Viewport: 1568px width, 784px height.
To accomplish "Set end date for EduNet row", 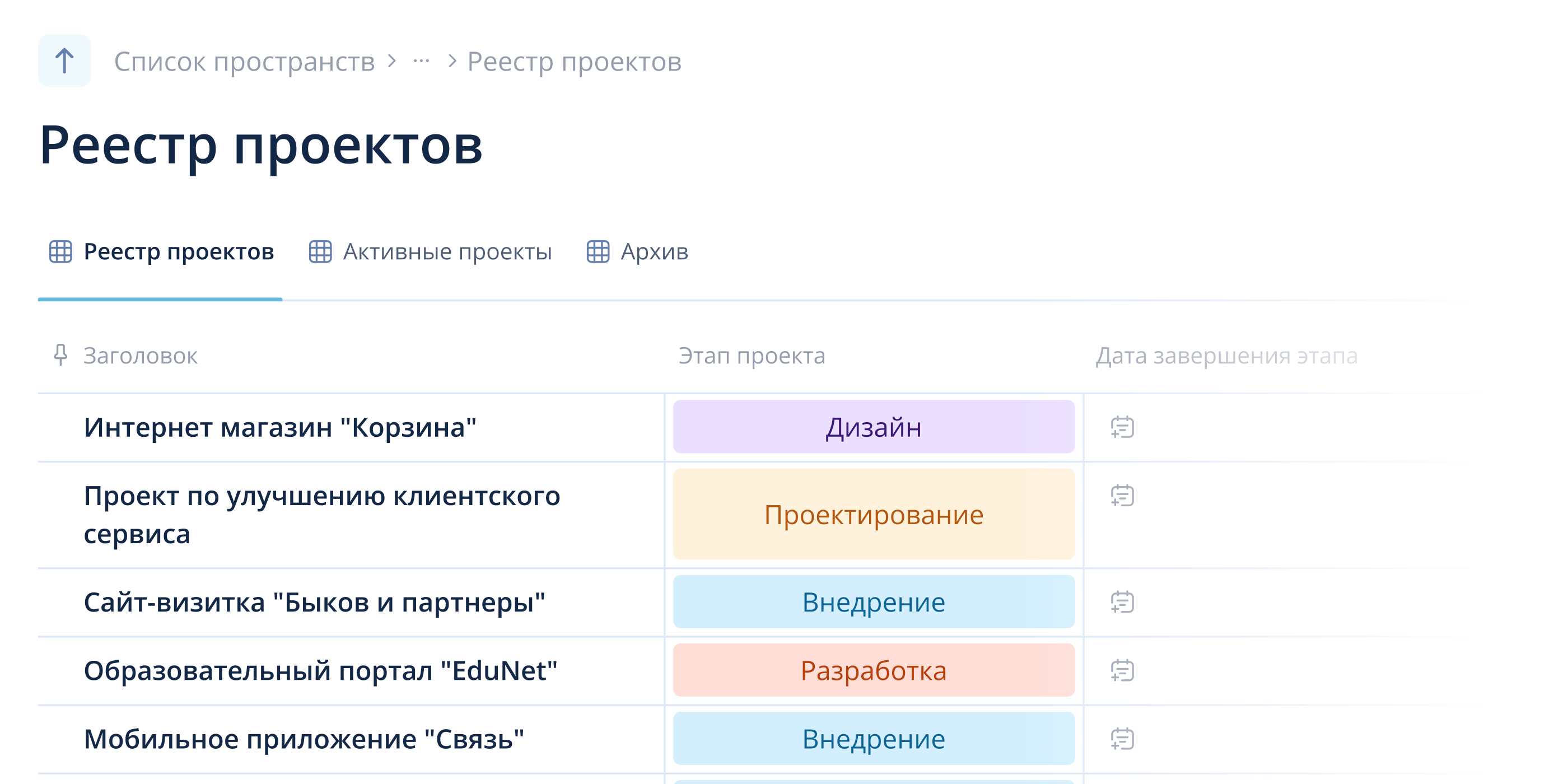I will click(1122, 670).
